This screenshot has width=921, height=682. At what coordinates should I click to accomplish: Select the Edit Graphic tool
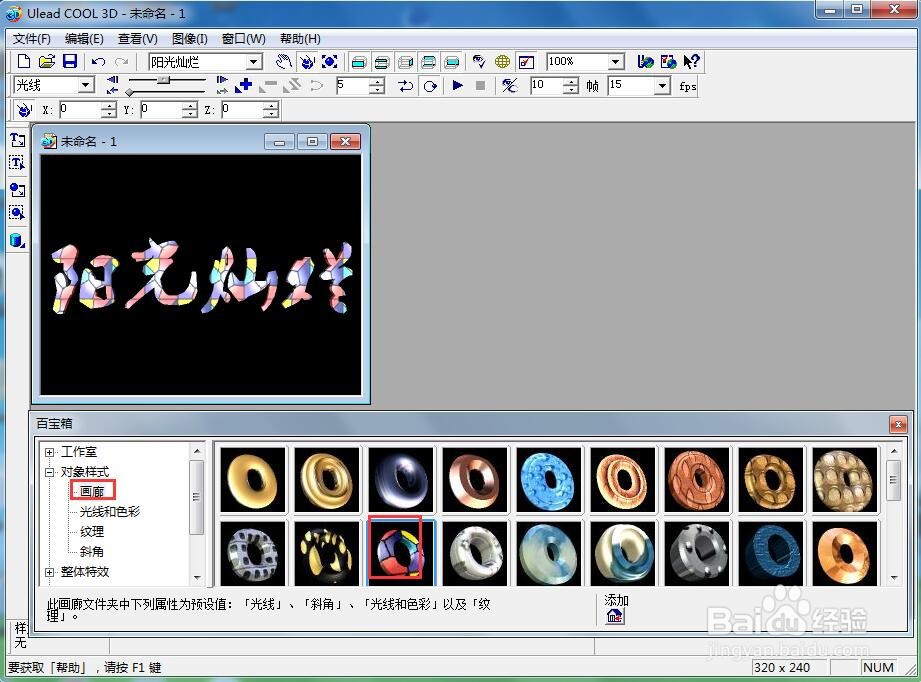click(x=17, y=213)
